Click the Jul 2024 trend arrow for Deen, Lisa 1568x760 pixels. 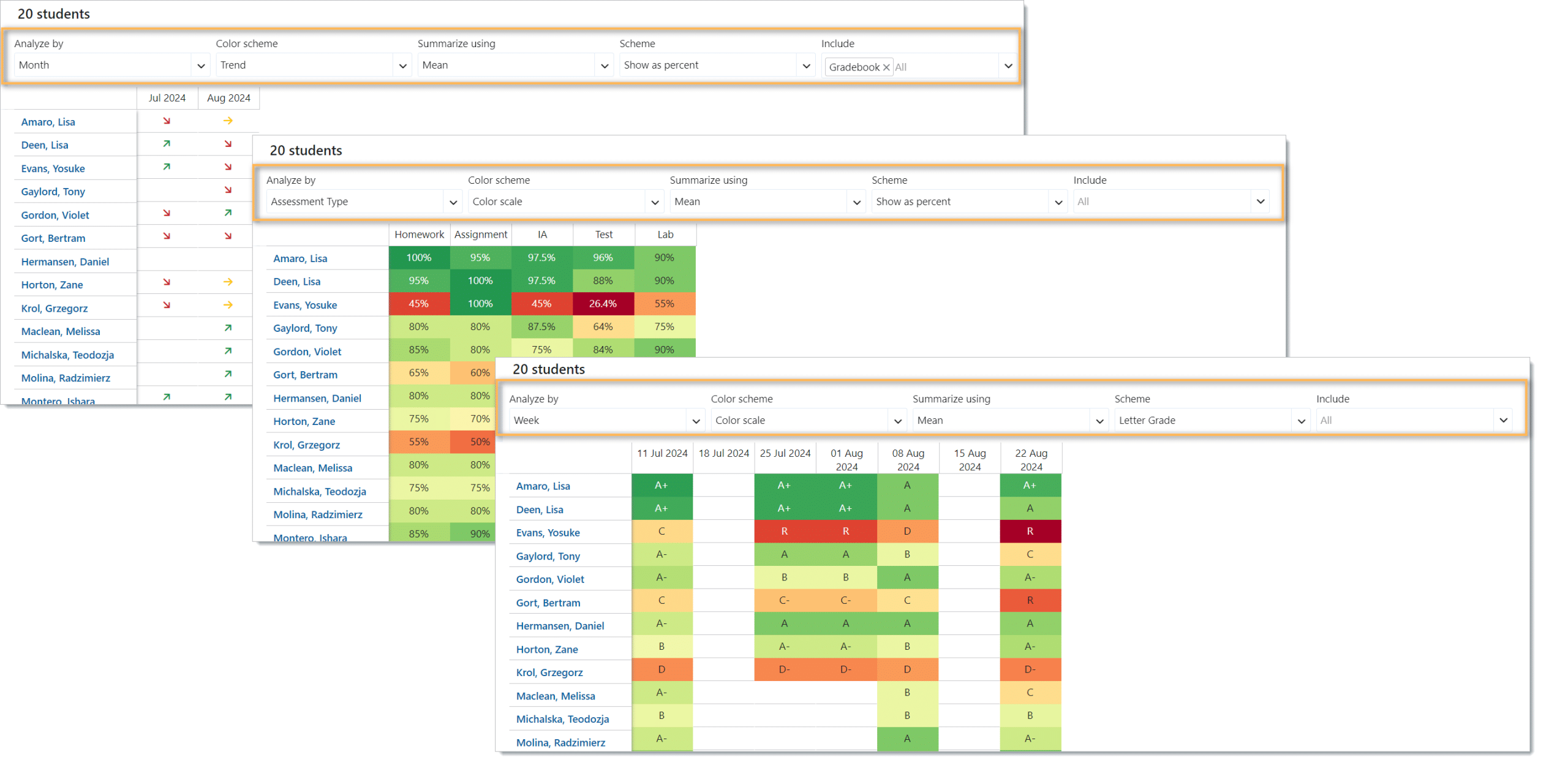pos(167,144)
